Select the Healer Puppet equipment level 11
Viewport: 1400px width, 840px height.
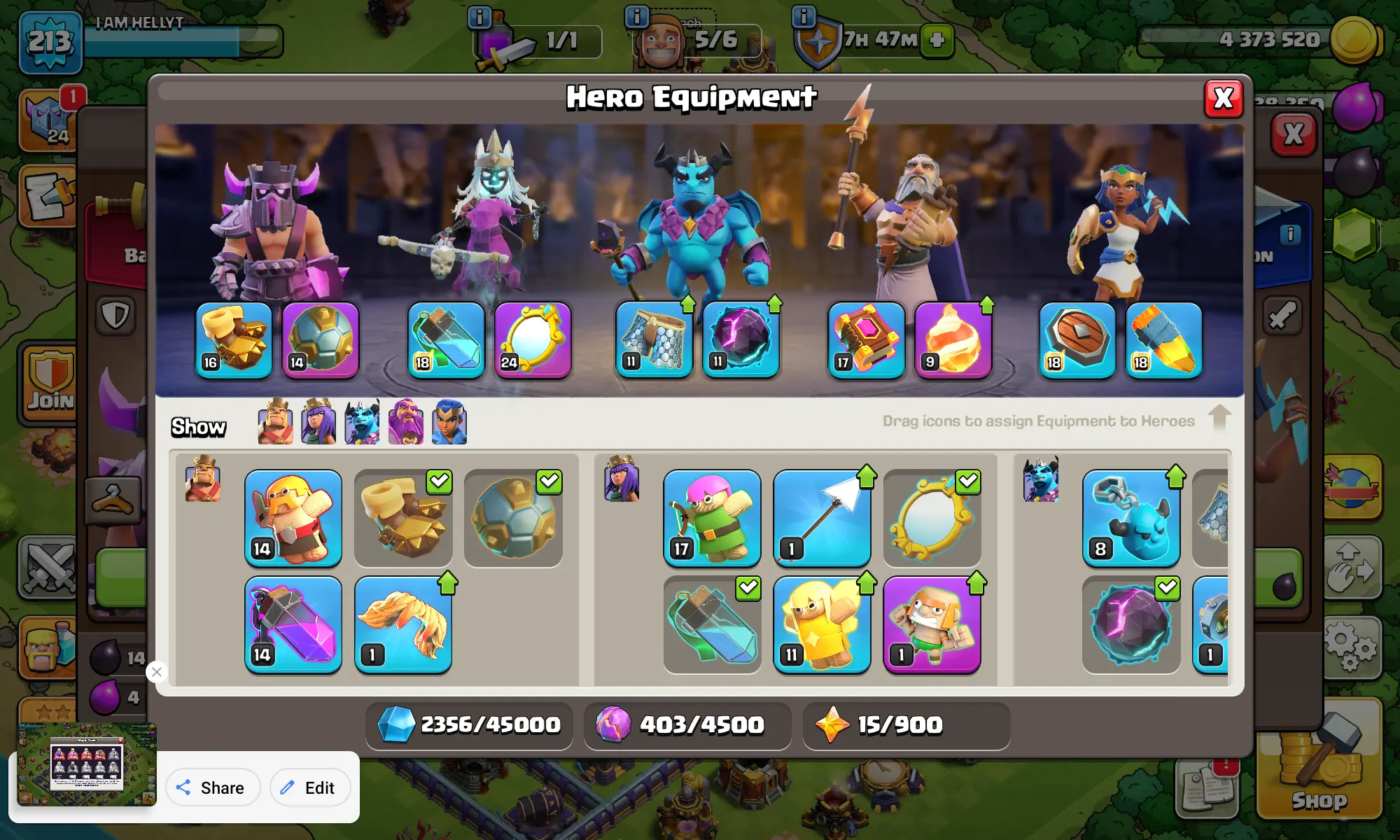pyautogui.click(x=822, y=624)
